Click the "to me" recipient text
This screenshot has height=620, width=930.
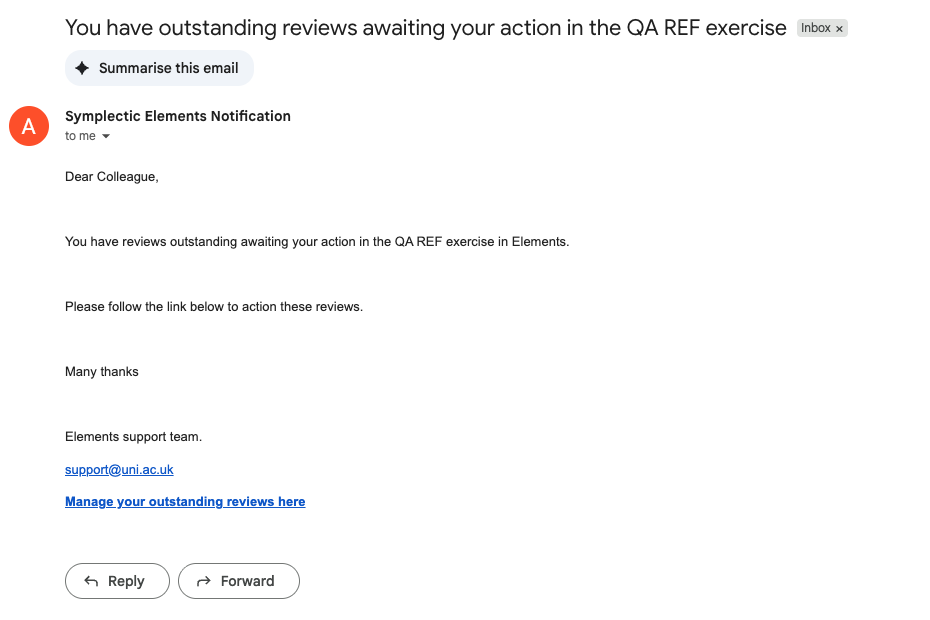pyautogui.click(x=80, y=136)
